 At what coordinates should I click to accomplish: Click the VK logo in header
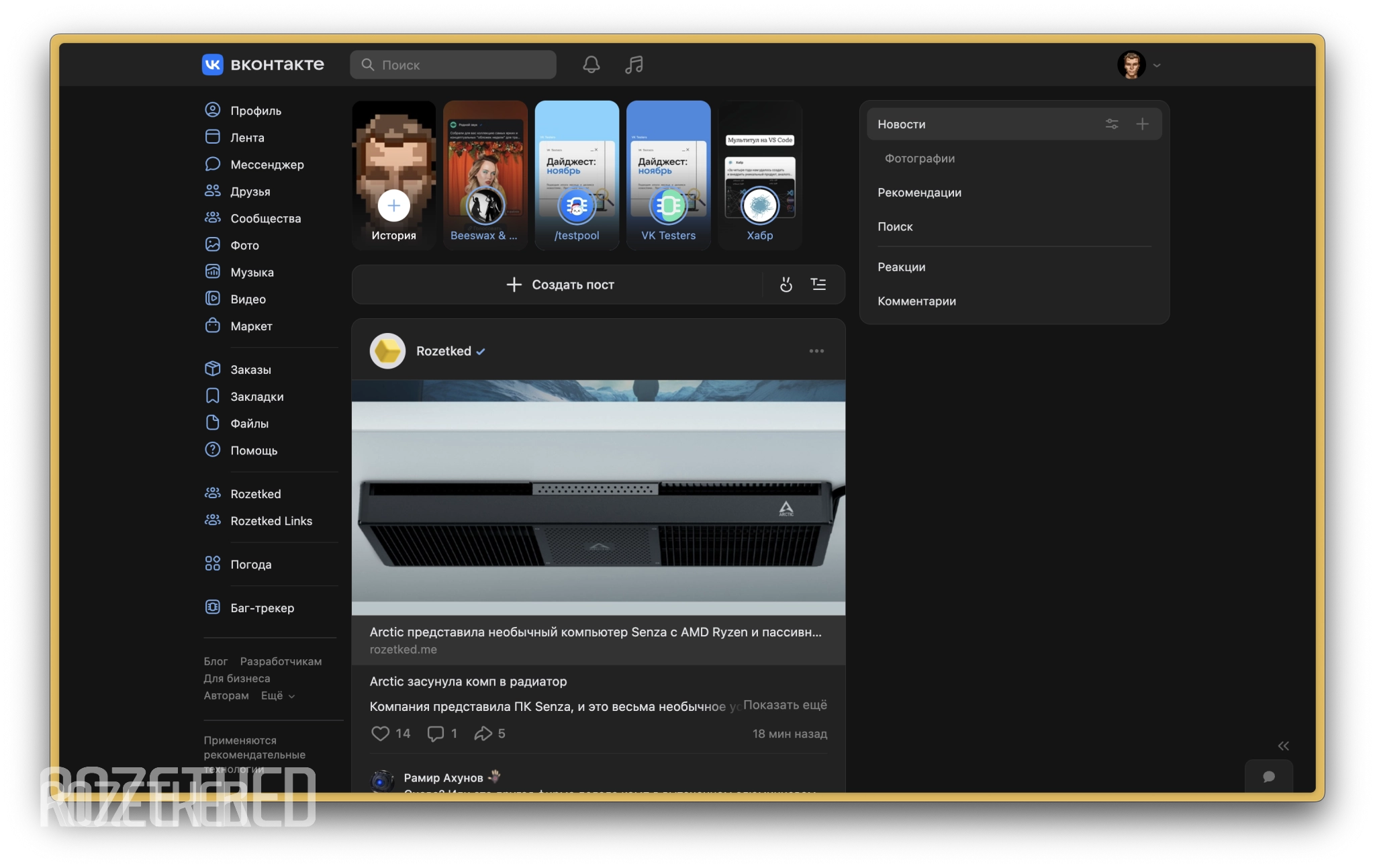pyautogui.click(x=213, y=64)
